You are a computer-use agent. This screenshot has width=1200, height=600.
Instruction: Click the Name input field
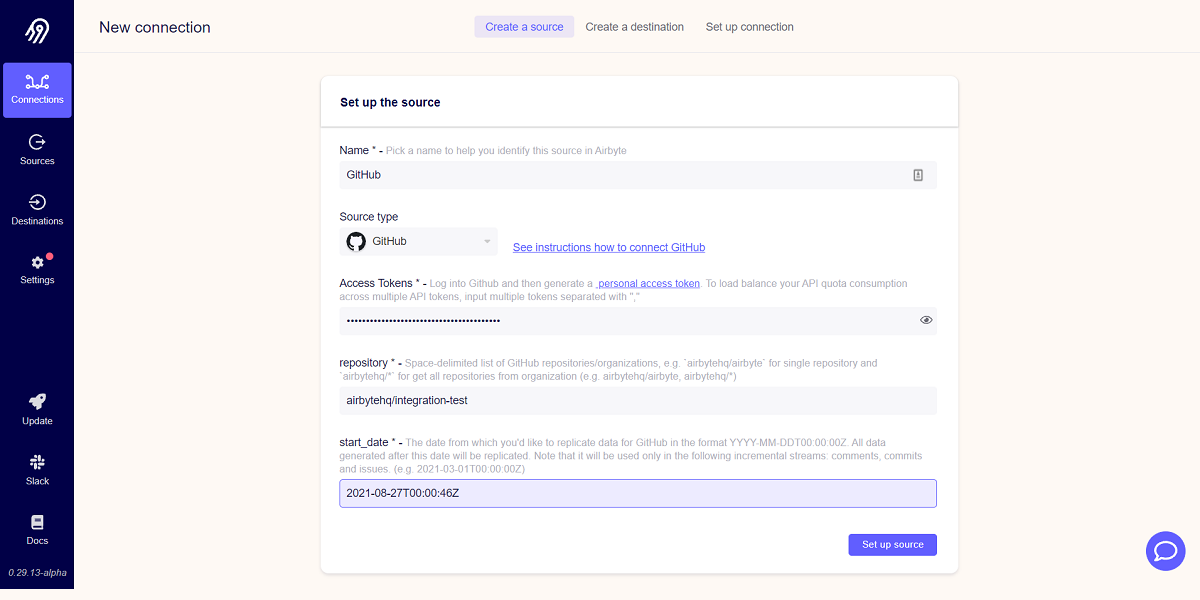coord(638,175)
